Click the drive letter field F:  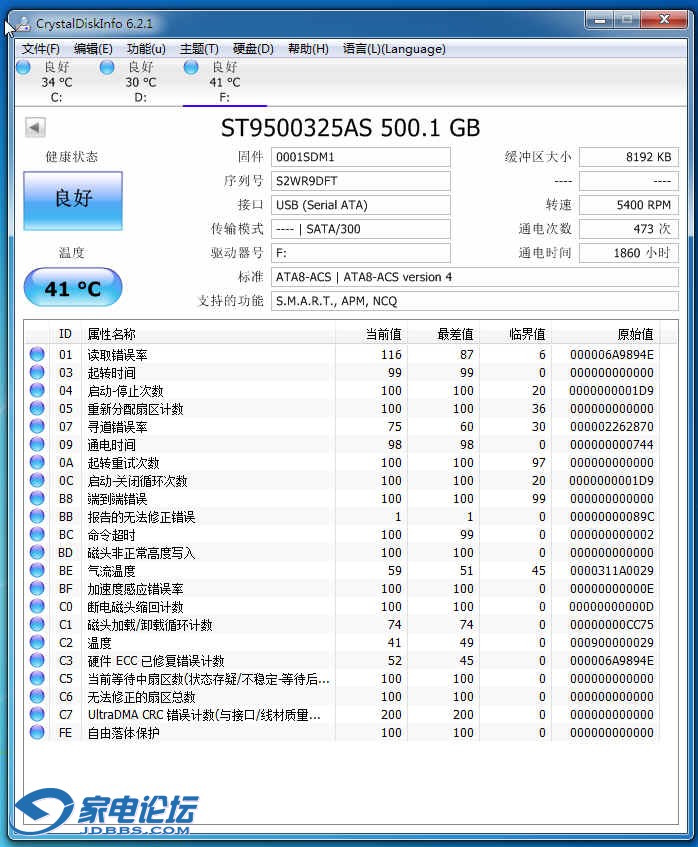click(x=360, y=253)
